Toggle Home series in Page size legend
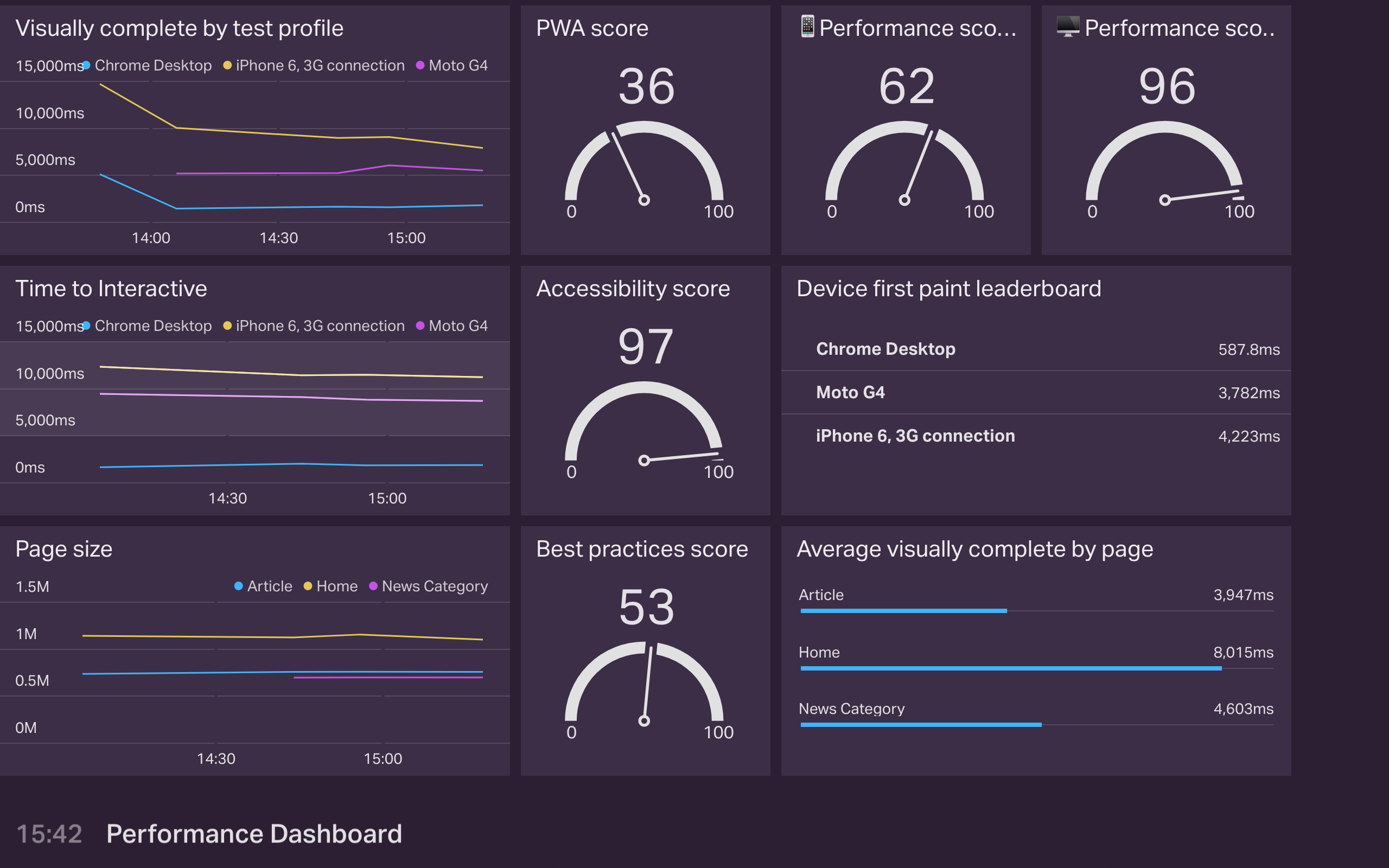The height and width of the screenshot is (868, 1389). click(x=336, y=586)
